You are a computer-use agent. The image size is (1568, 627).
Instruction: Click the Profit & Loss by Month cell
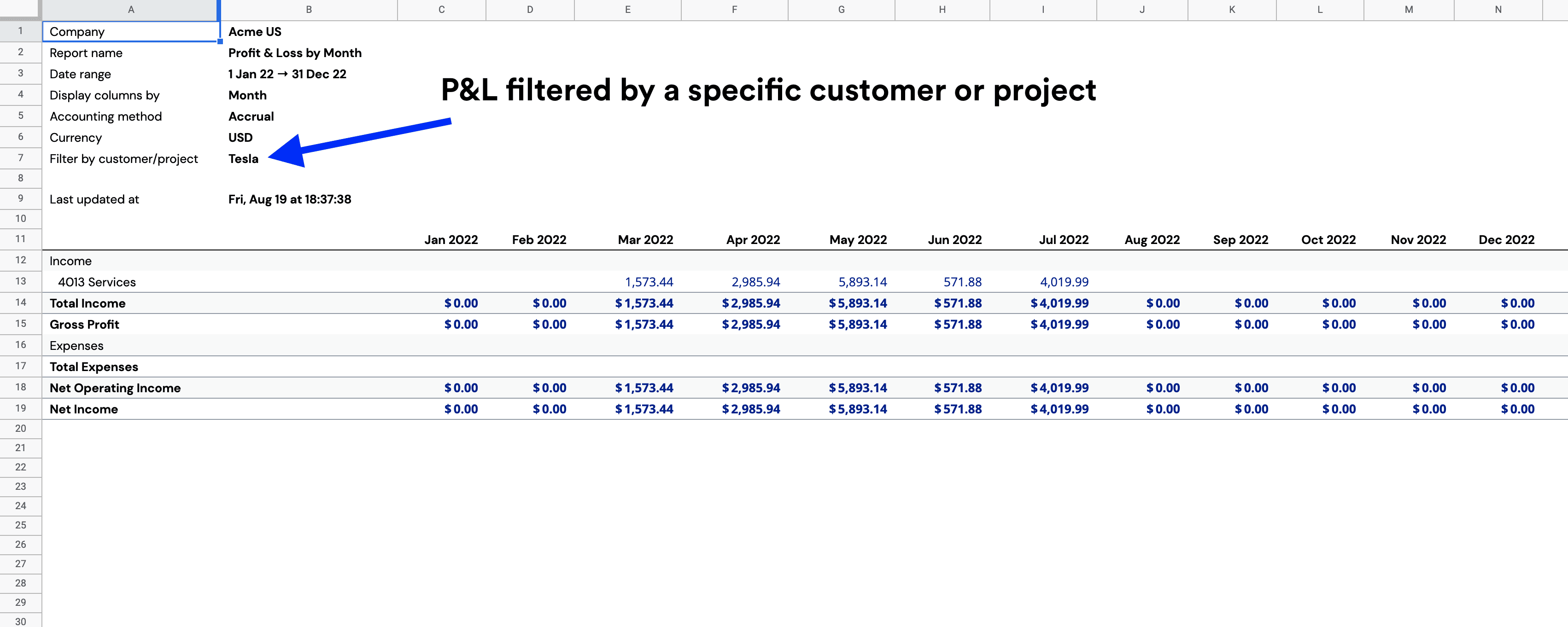click(x=295, y=53)
